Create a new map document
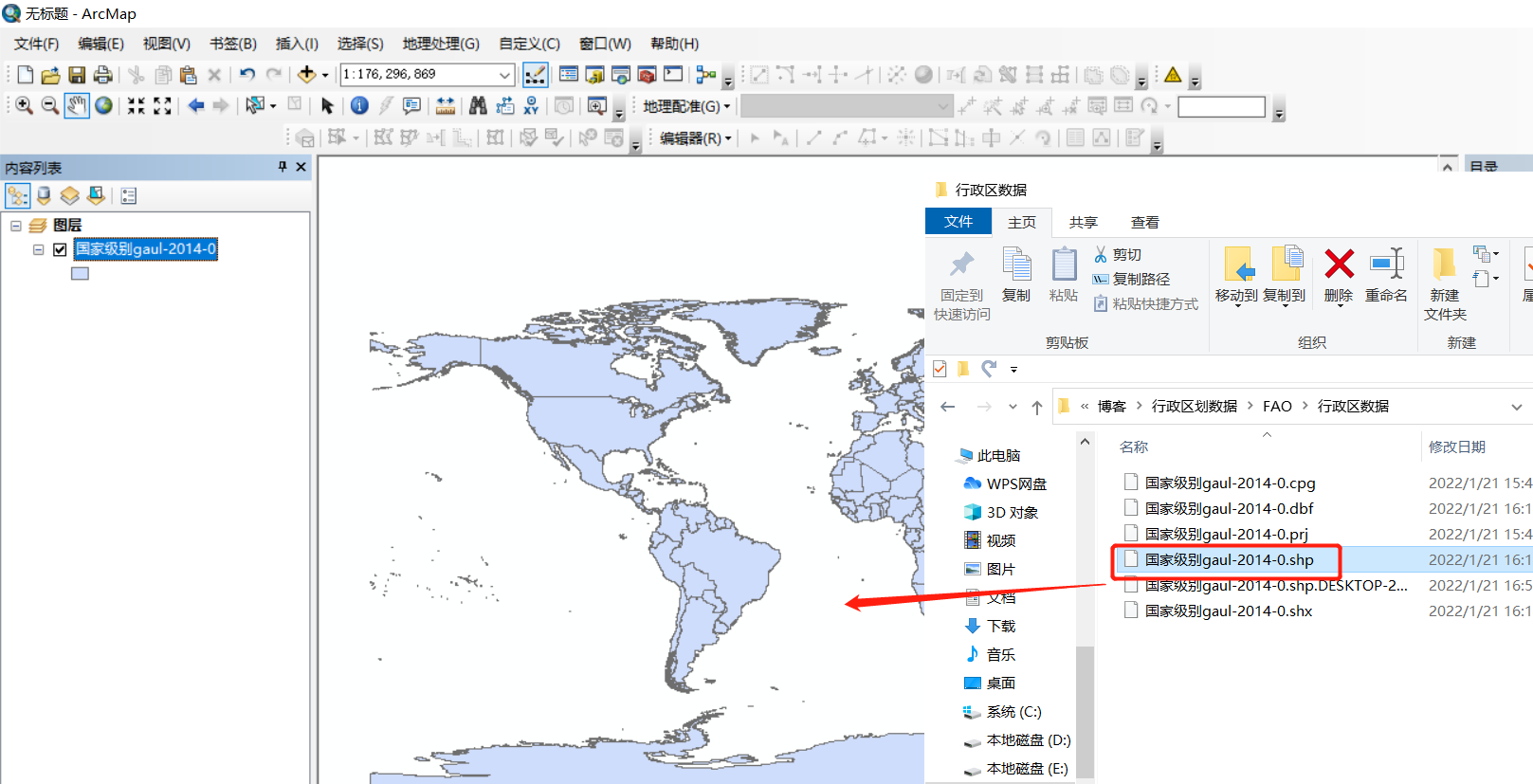 click(x=26, y=75)
